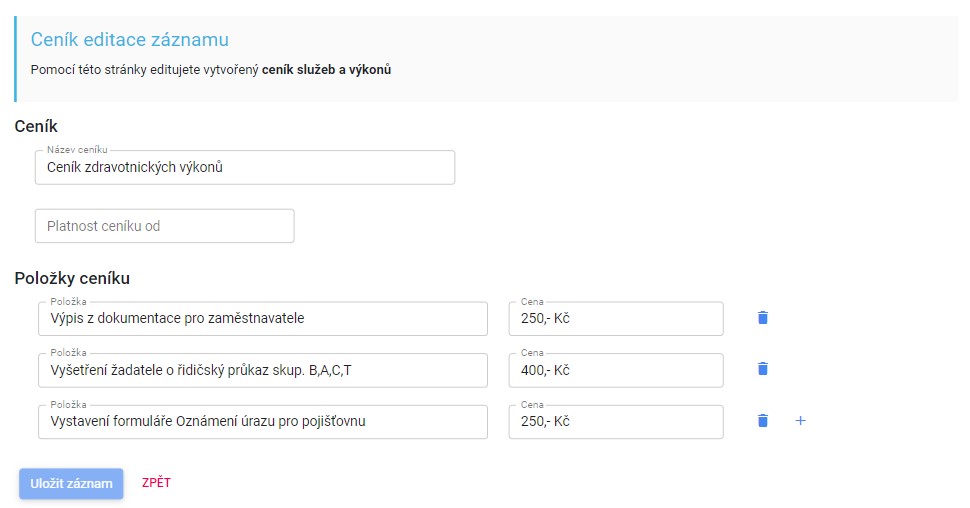Edit the Vystavení formuláře Oznámení úrazu item

coord(263,421)
